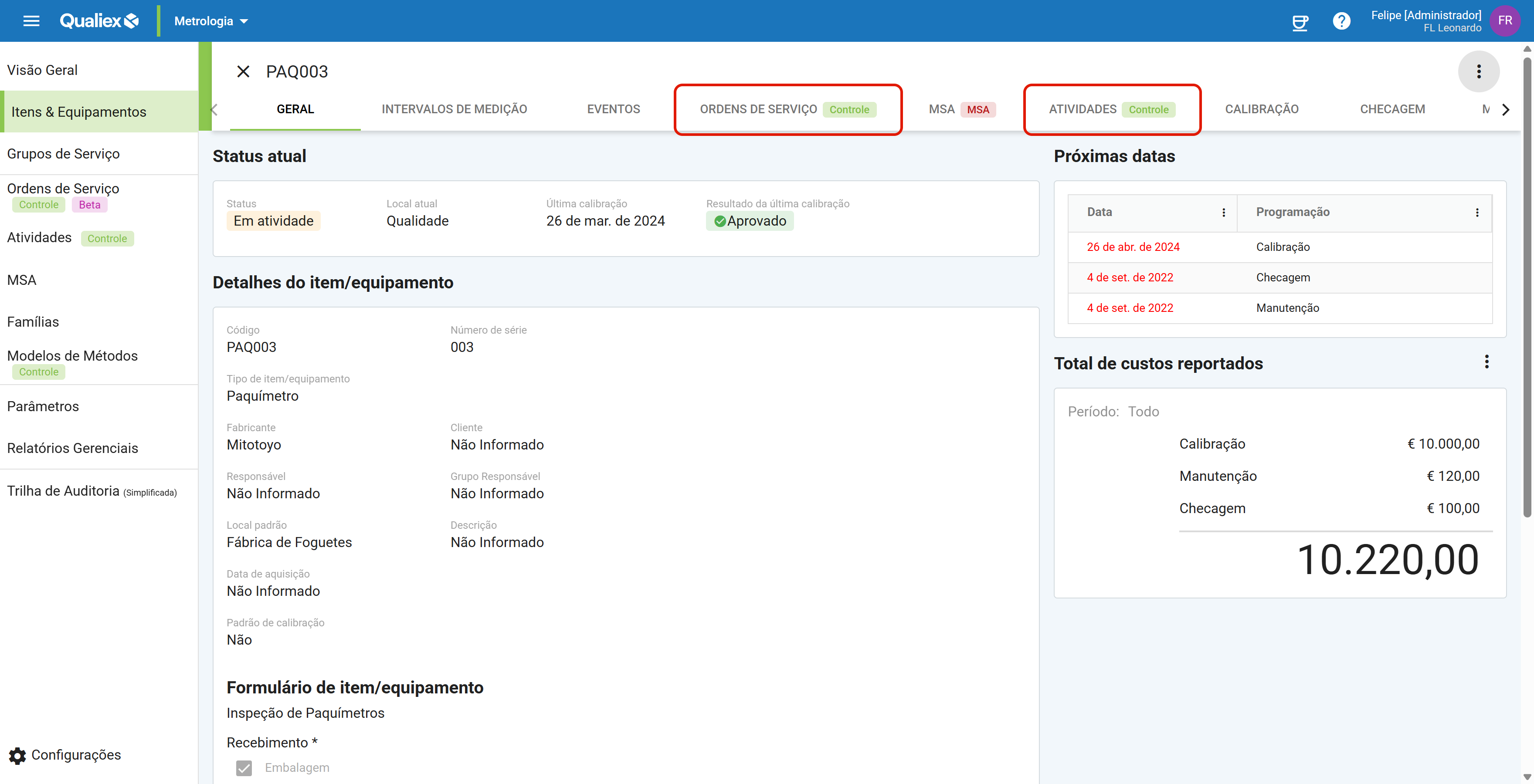The image size is (1534, 784).
Task: Open Grupos de Serviço in sidebar
Action: pyautogui.click(x=99, y=154)
